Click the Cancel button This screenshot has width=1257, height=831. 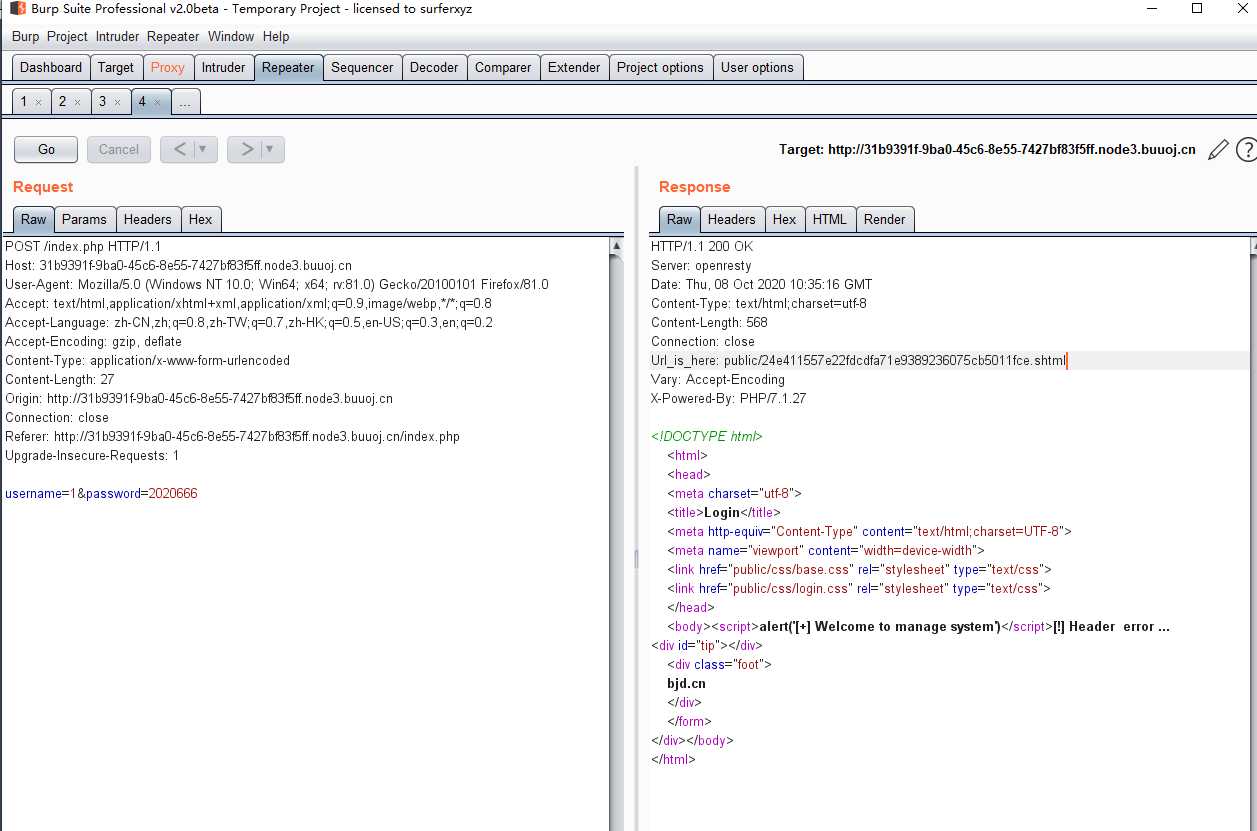click(x=119, y=149)
